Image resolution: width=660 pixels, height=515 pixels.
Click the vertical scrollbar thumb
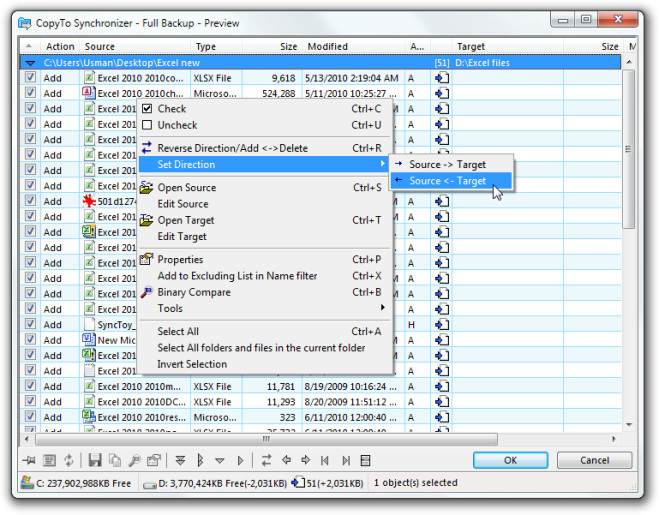click(628, 149)
